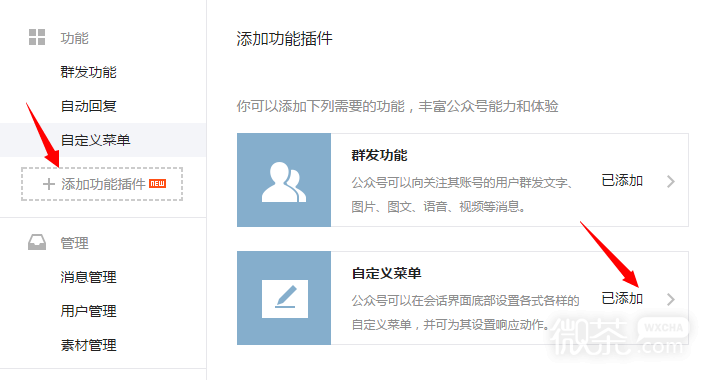Viewport: 710px width, 380px height.
Task: Click the 管理 section header label
Action: [x=75, y=243]
